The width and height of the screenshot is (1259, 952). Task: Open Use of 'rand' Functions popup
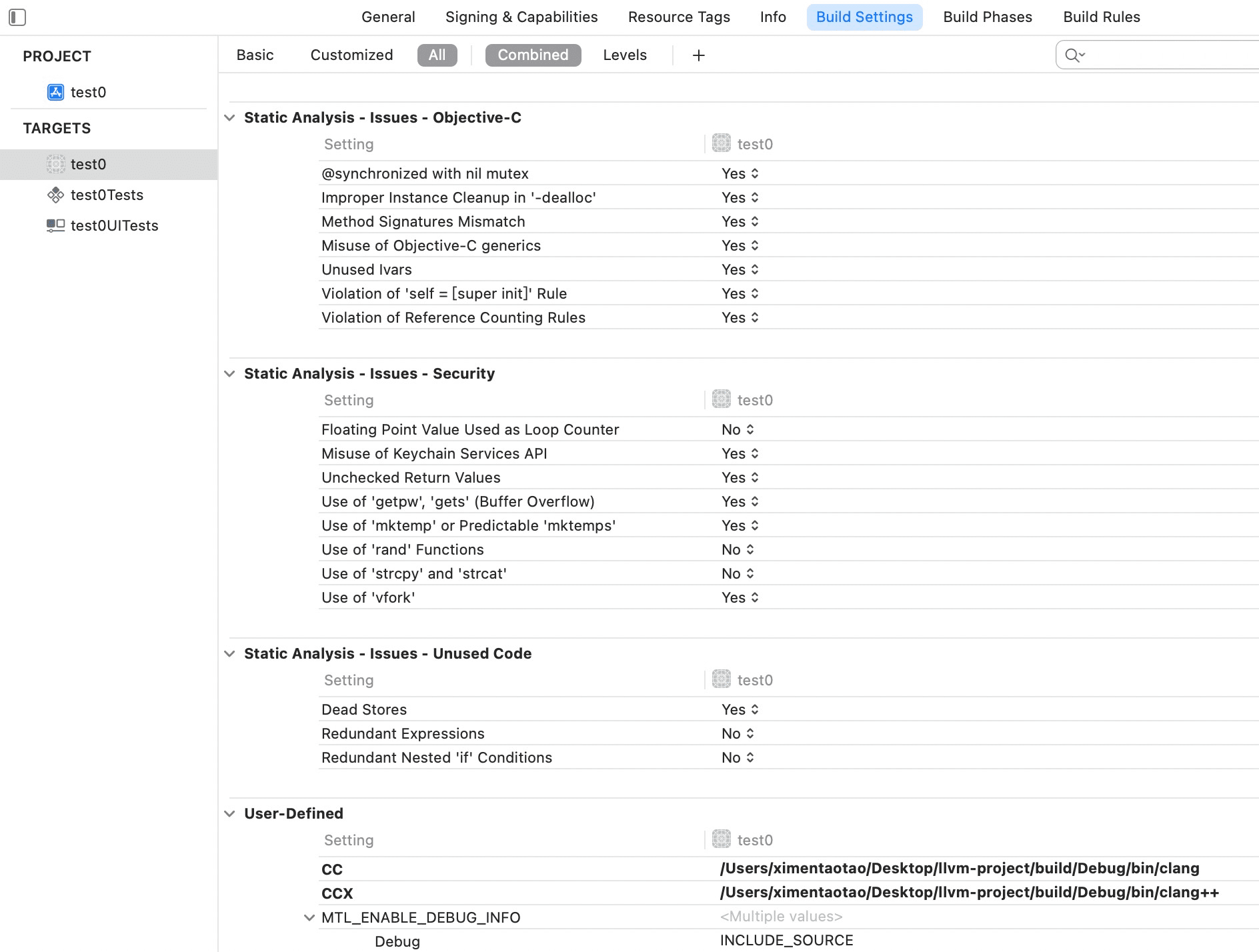738,549
